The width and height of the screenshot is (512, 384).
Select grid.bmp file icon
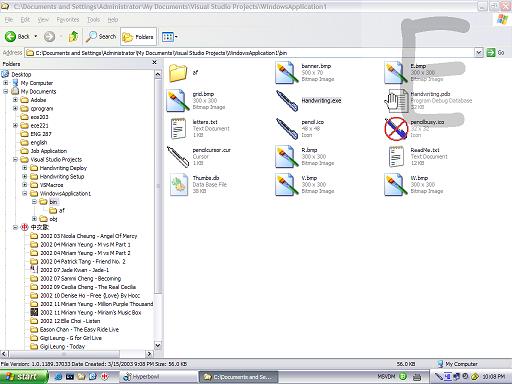pyautogui.click(x=178, y=100)
